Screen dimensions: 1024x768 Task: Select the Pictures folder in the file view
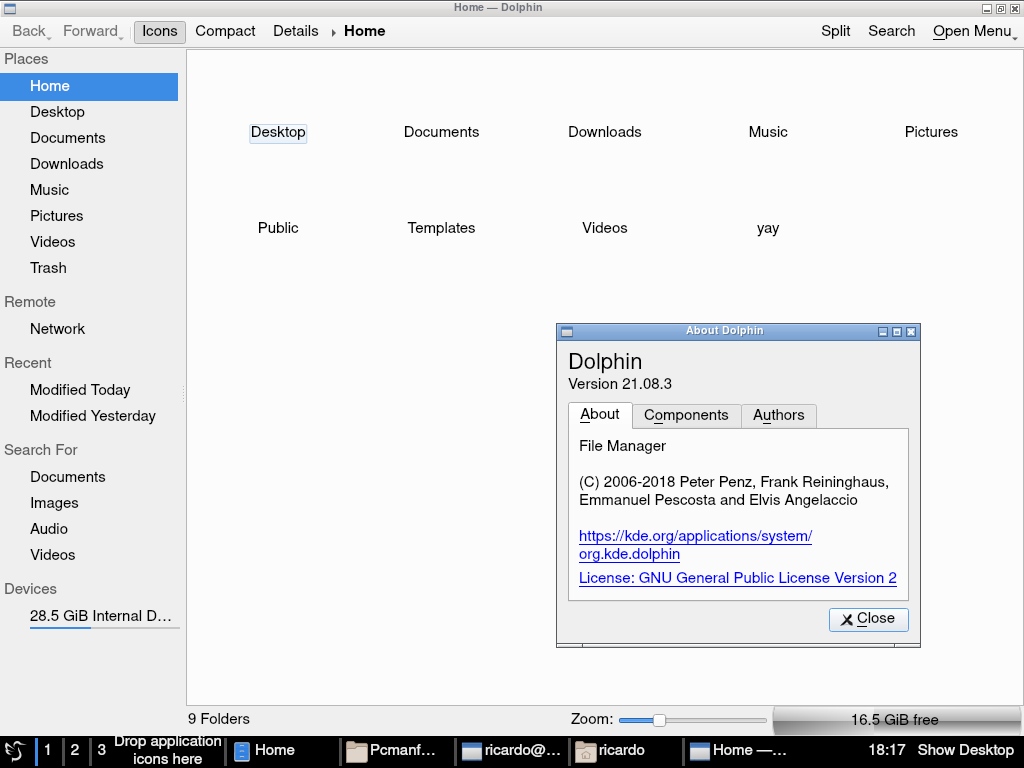[931, 133]
